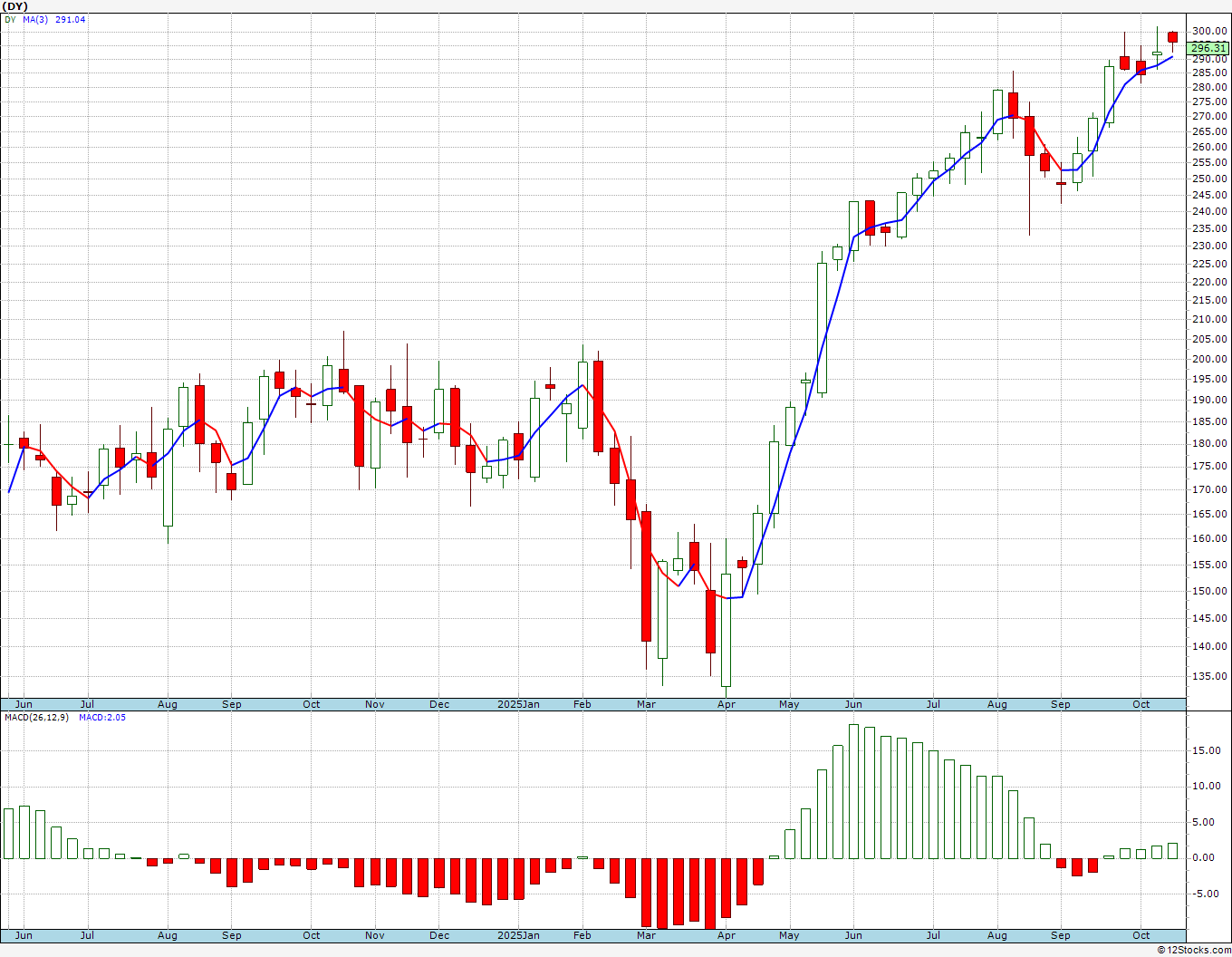The height and width of the screenshot is (957, 1232).
Task: Select the 235.00 price level label
Action: point(1209,228)
